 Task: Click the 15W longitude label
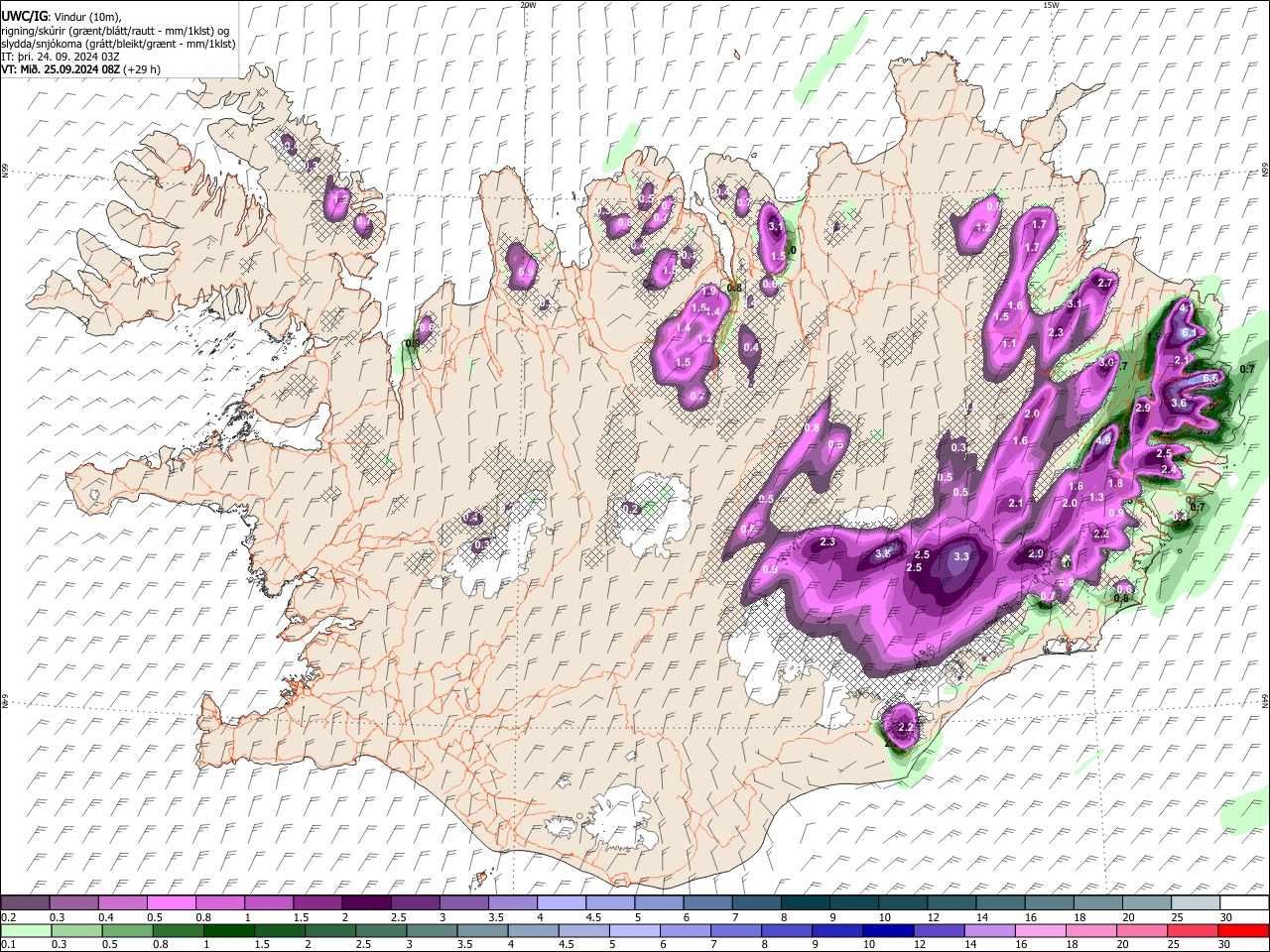click(x=1051, y=5)
